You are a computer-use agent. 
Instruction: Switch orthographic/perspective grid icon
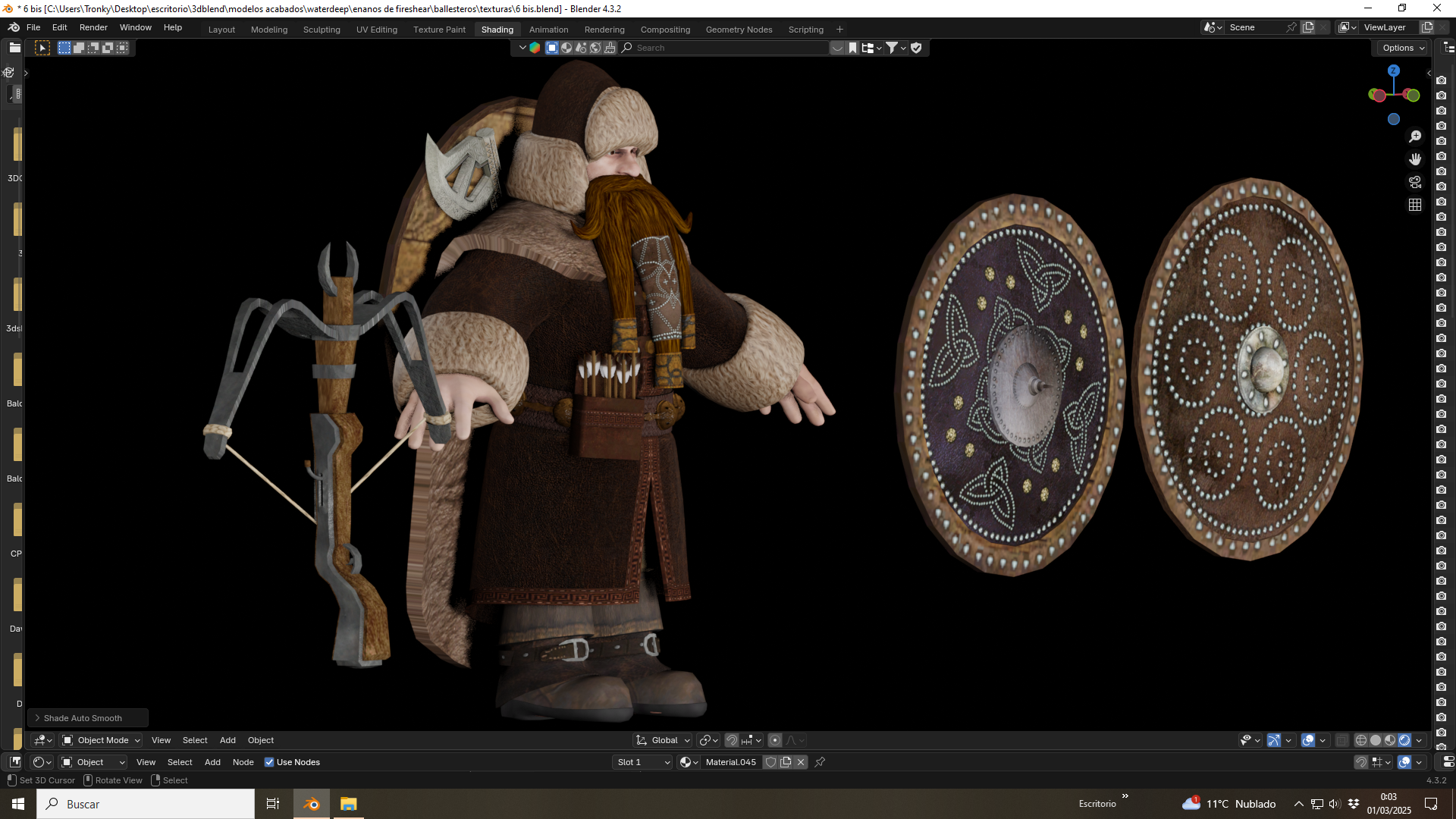coord(1415,205)
